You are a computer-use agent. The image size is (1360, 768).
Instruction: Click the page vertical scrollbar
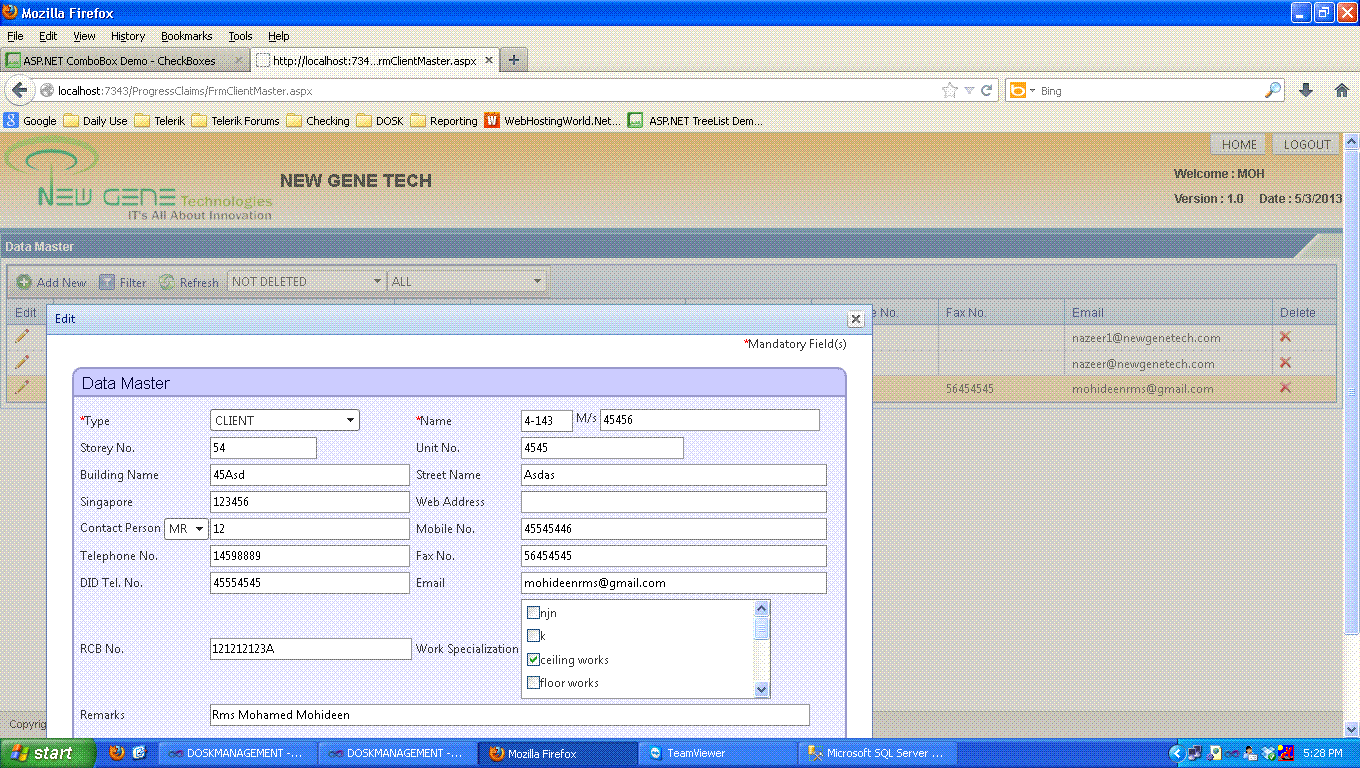[x=1351, y=392]
